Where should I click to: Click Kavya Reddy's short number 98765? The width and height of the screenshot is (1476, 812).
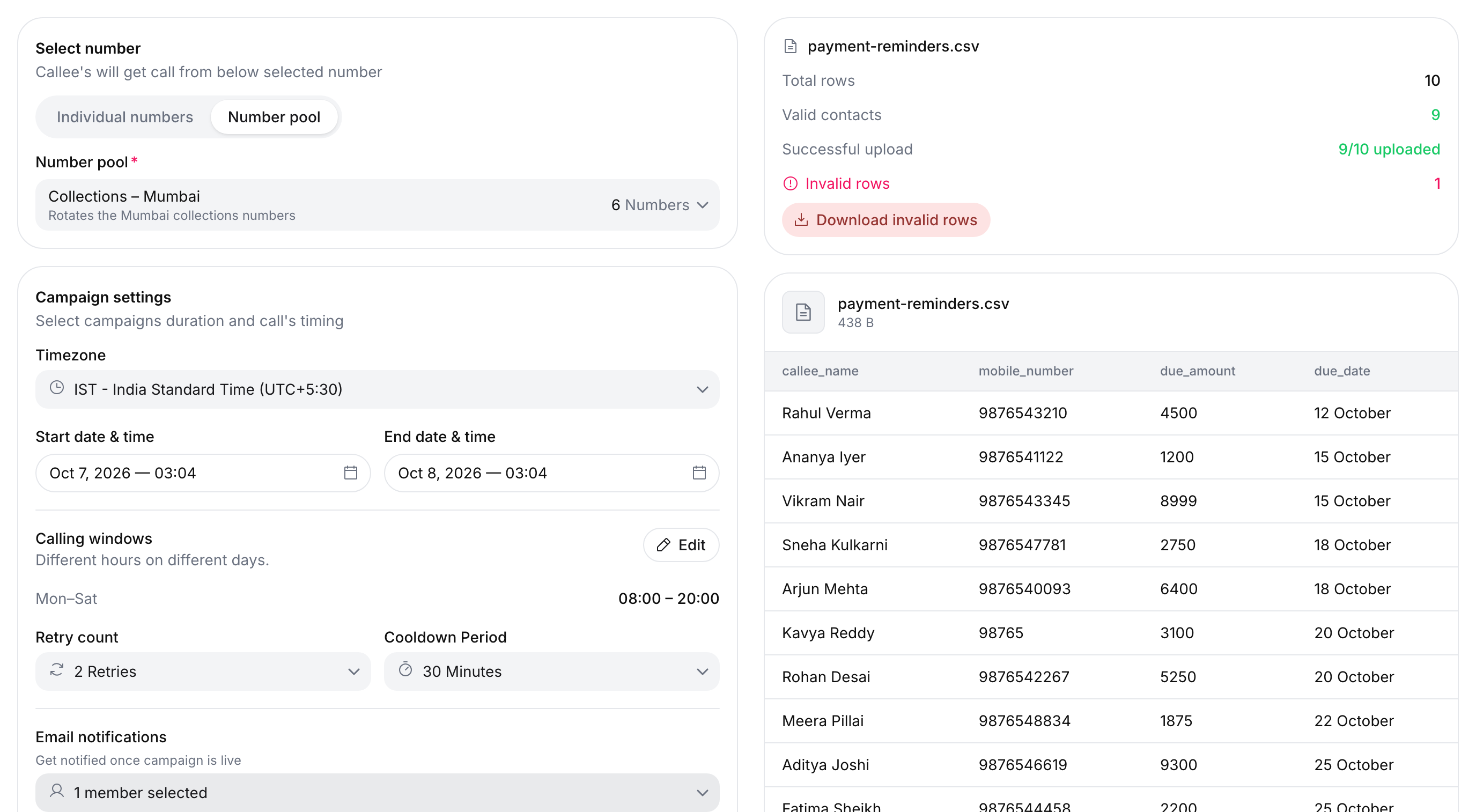pyautogui.click(x=1000, y=633)
